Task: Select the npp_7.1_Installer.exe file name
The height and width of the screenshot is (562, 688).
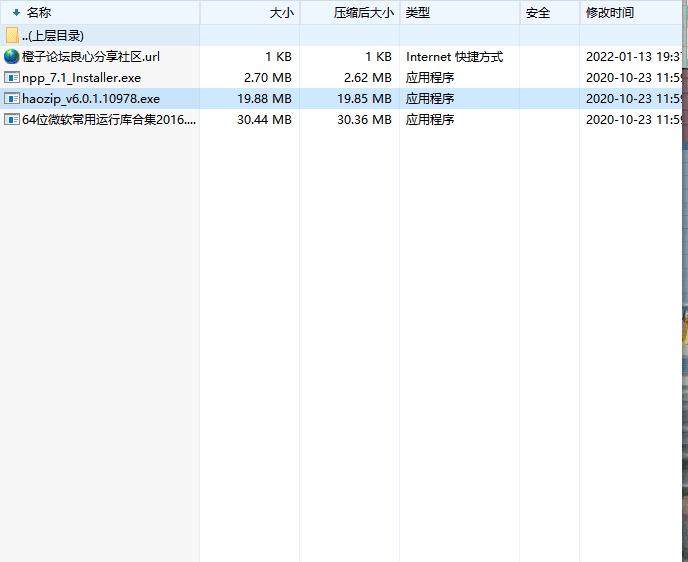Action: point(82,78)
